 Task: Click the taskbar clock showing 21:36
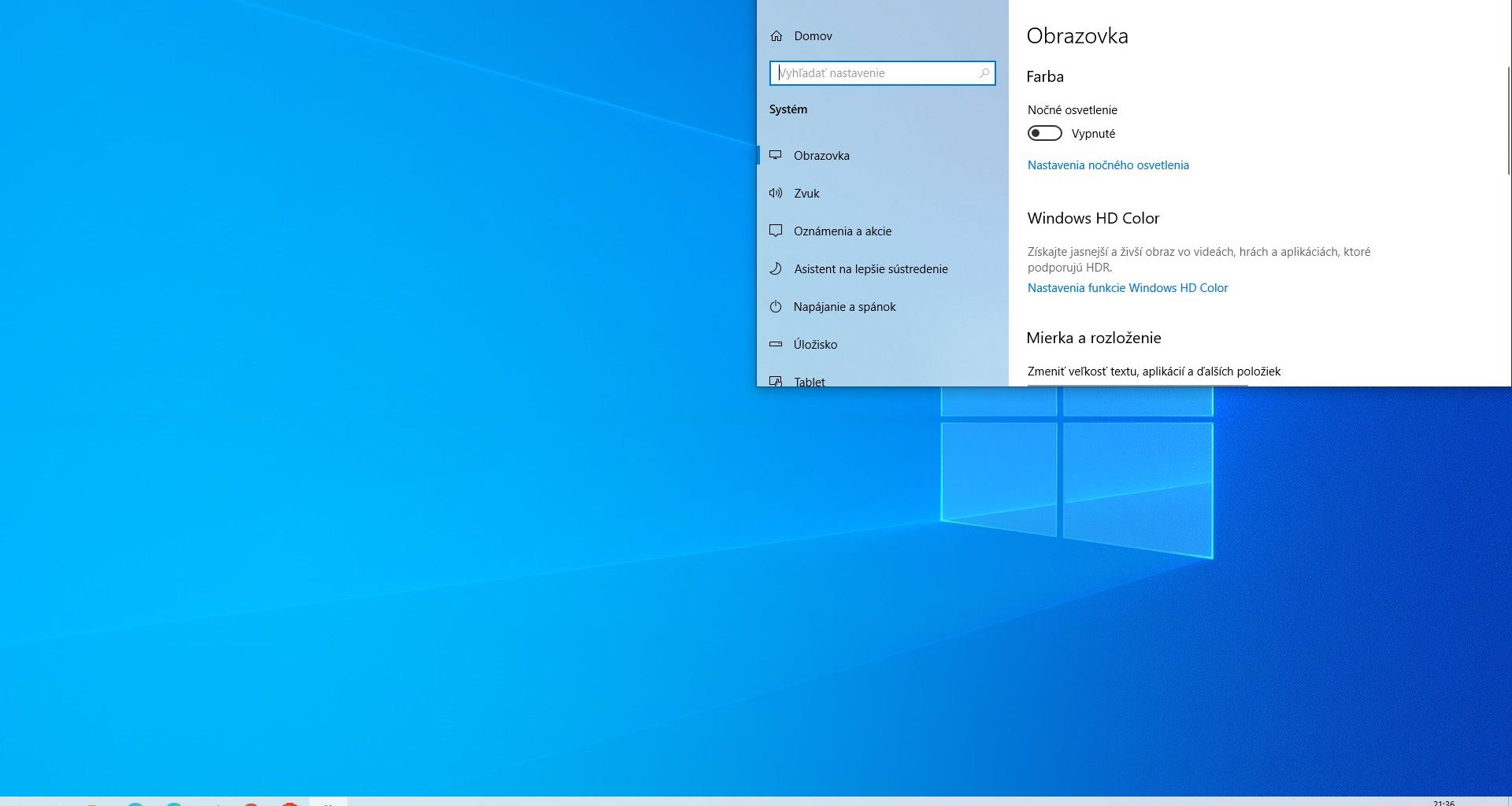tap(1443, 802)
